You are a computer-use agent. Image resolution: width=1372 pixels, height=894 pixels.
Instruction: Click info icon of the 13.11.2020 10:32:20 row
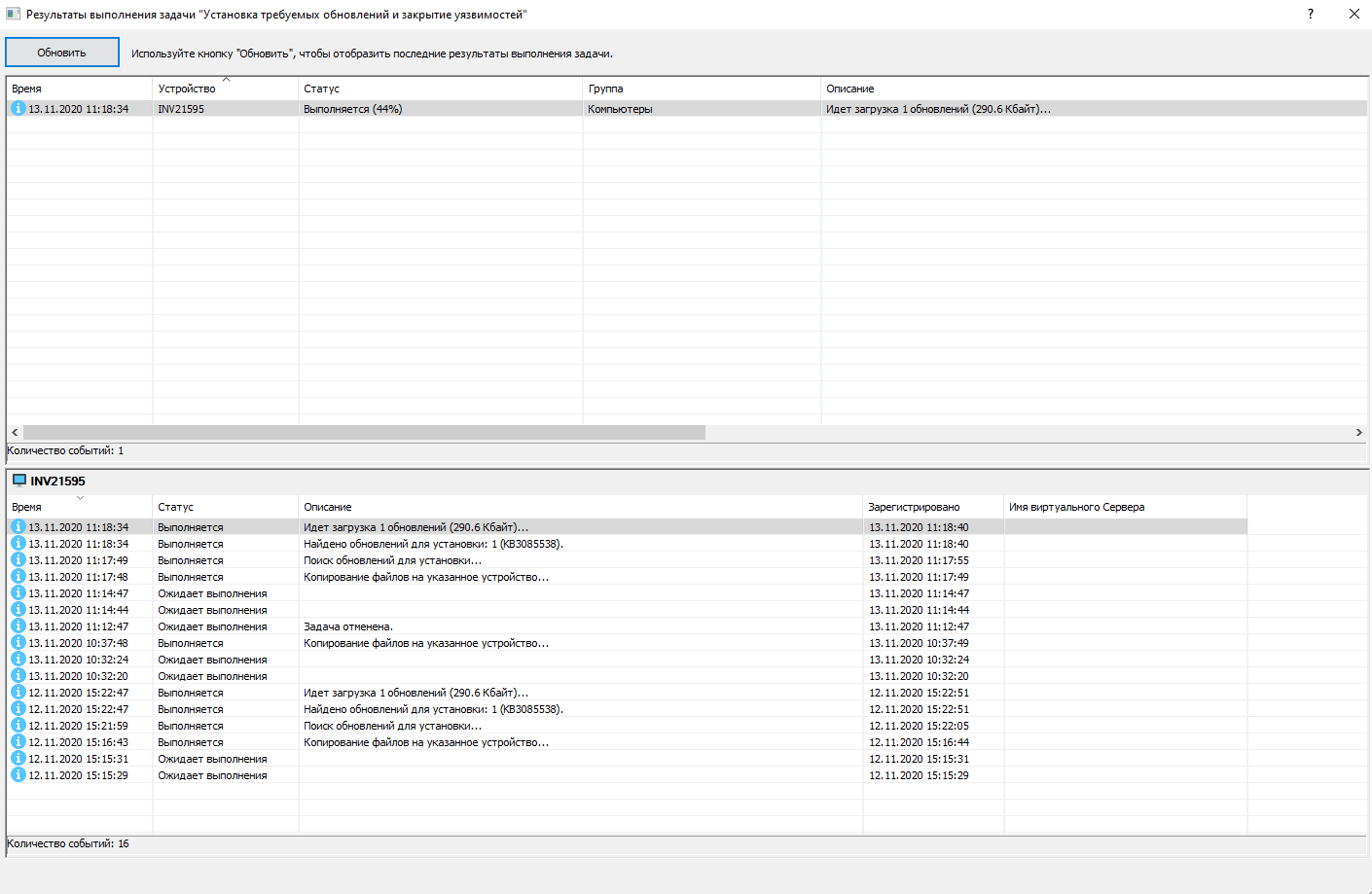click(18, 676)
